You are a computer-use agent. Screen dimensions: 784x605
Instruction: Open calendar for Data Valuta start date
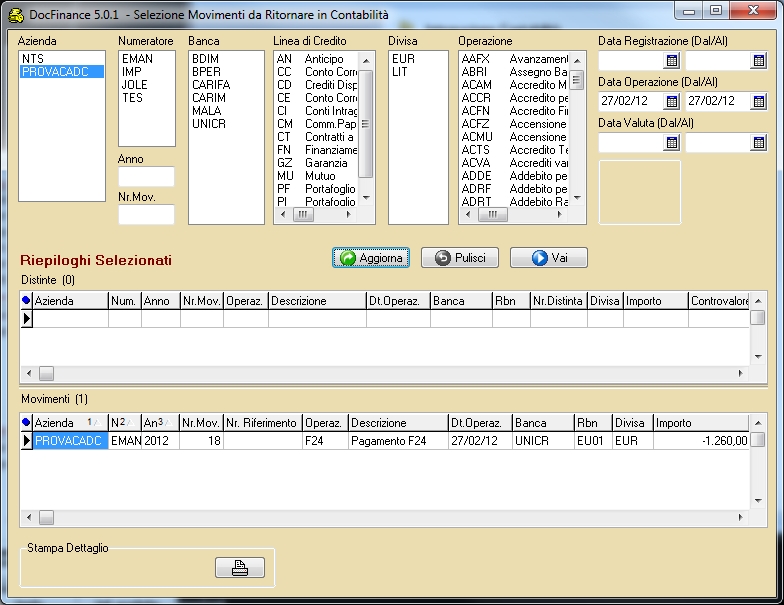click(x=672, y=143)
